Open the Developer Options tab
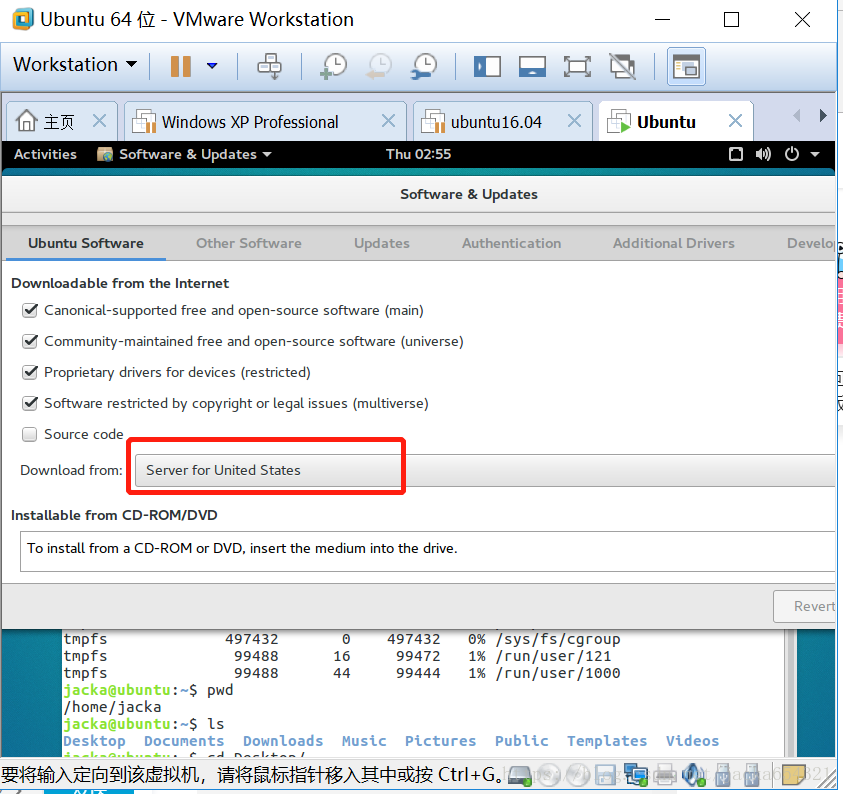Viewport: 843px width, 794px height. click(x=811, y=243)
